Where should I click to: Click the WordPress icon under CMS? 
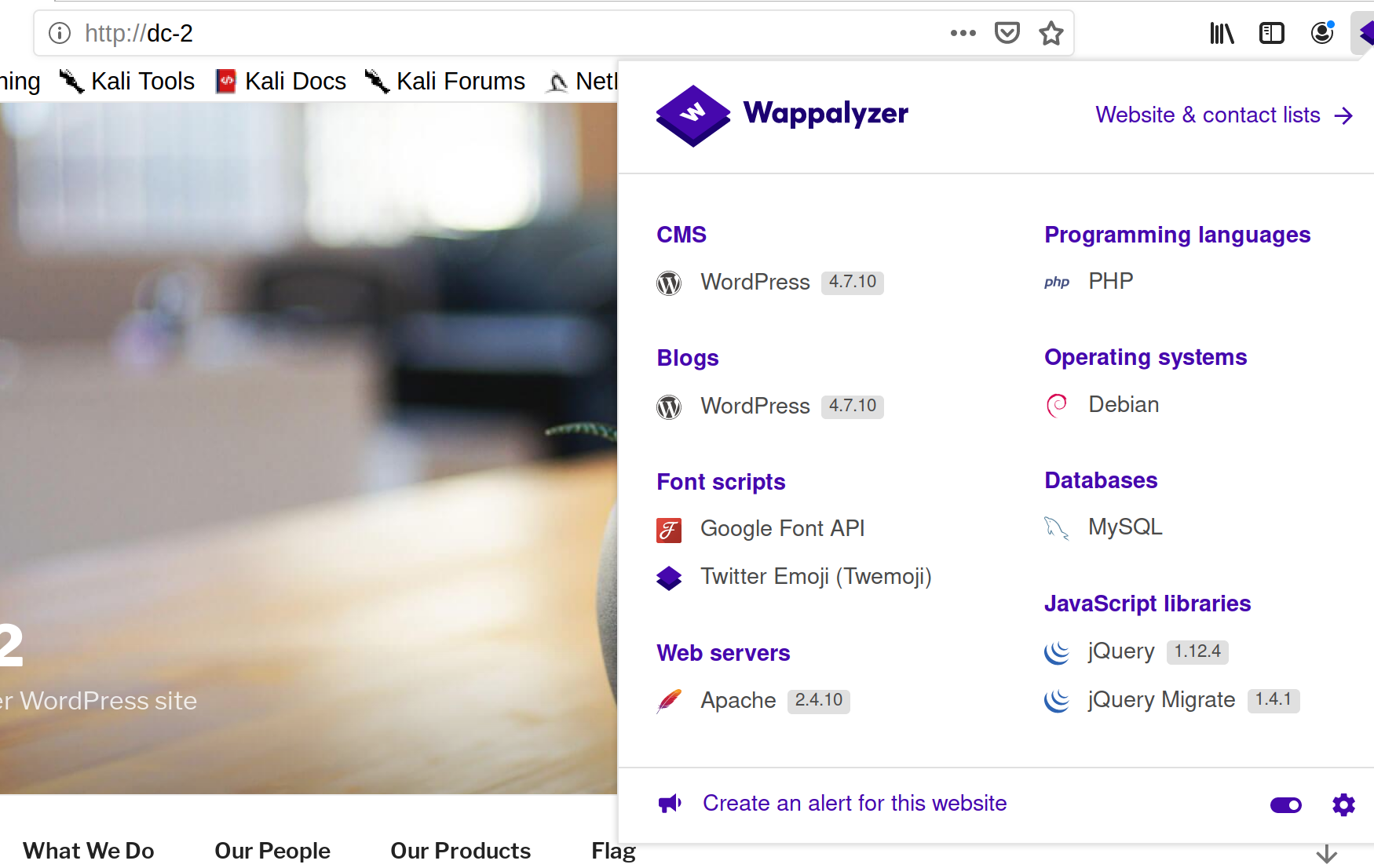[669, 283]
